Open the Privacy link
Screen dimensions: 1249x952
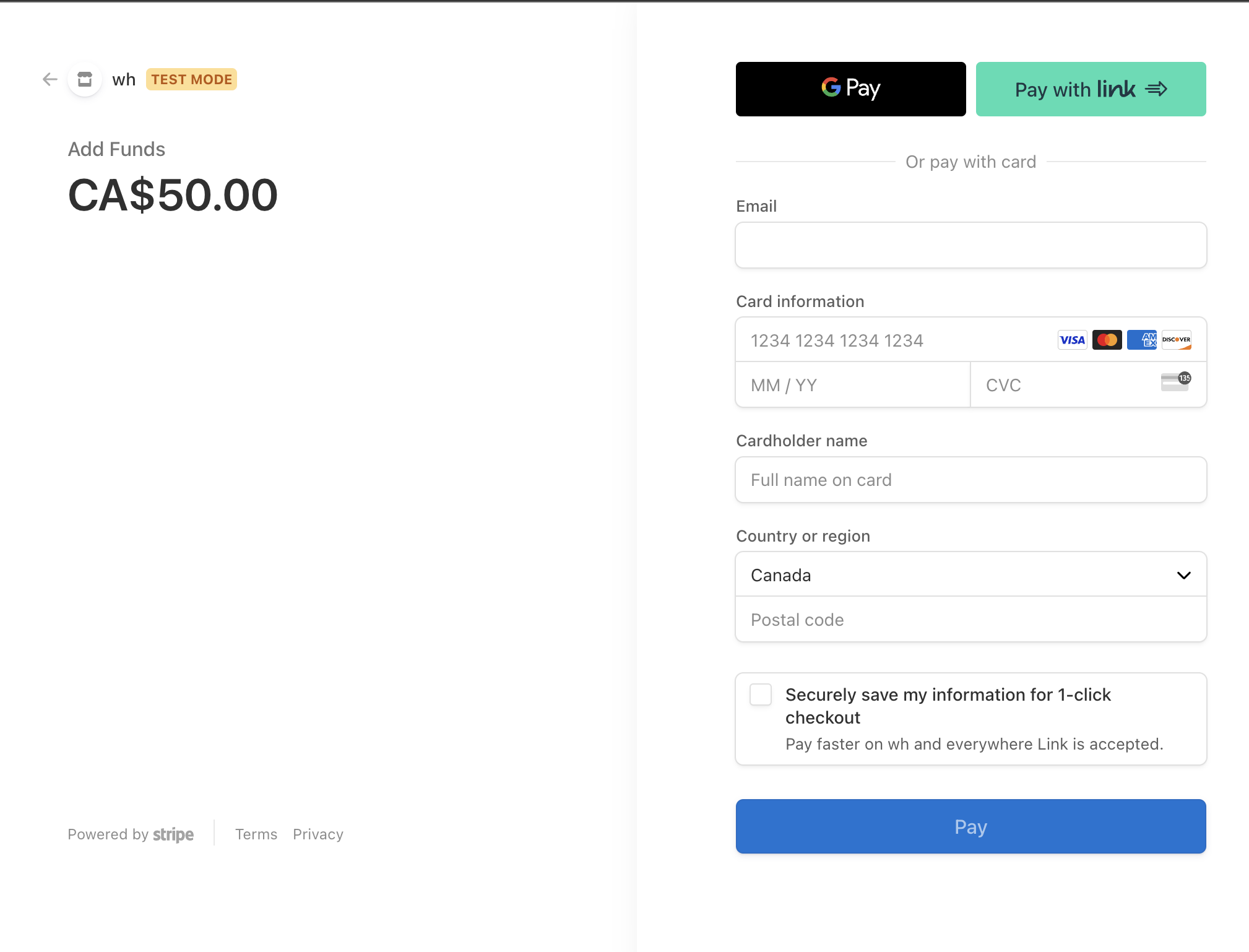click(318, 834)
